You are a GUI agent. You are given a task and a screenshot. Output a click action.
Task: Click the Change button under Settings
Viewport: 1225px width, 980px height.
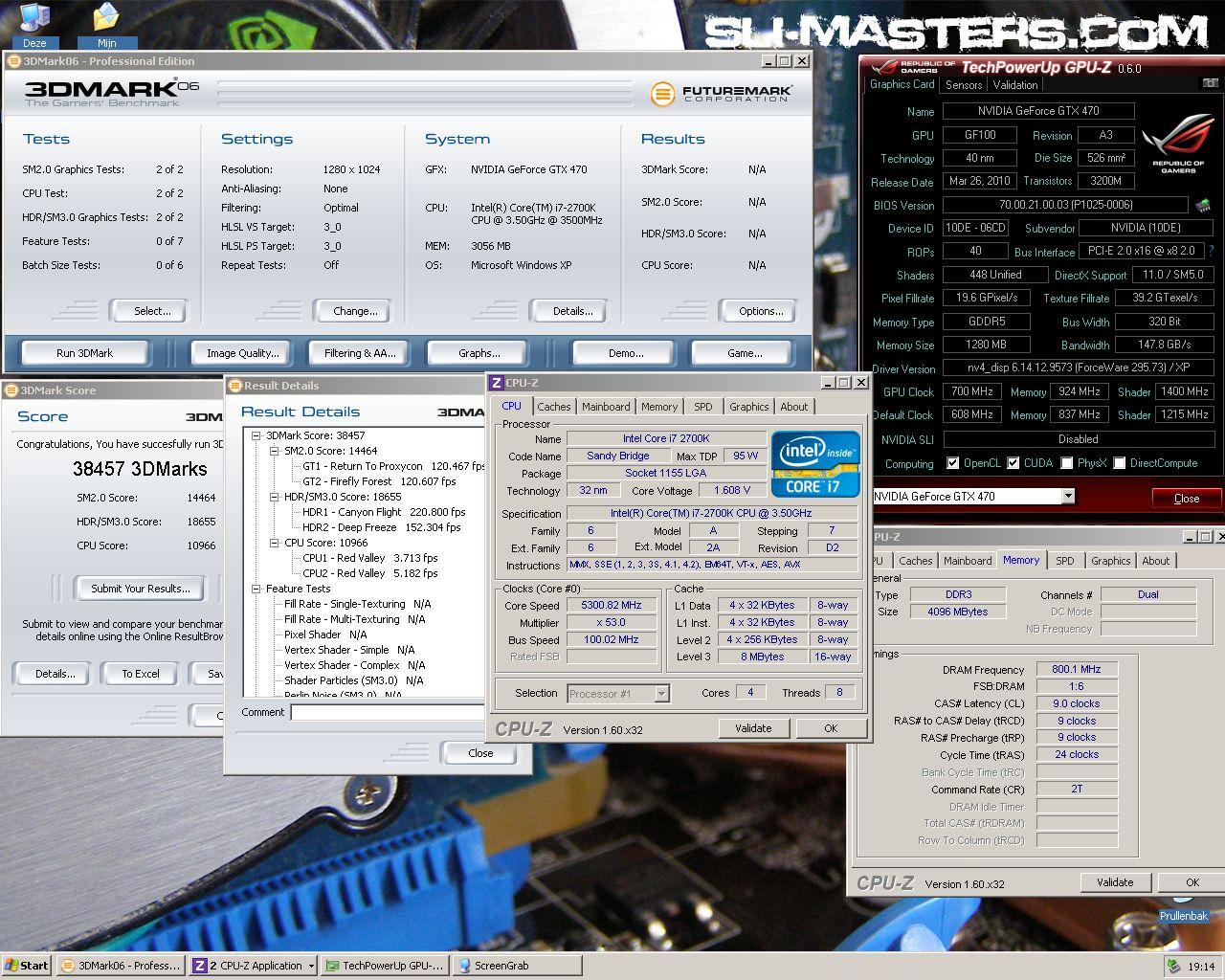pos(355,311)
